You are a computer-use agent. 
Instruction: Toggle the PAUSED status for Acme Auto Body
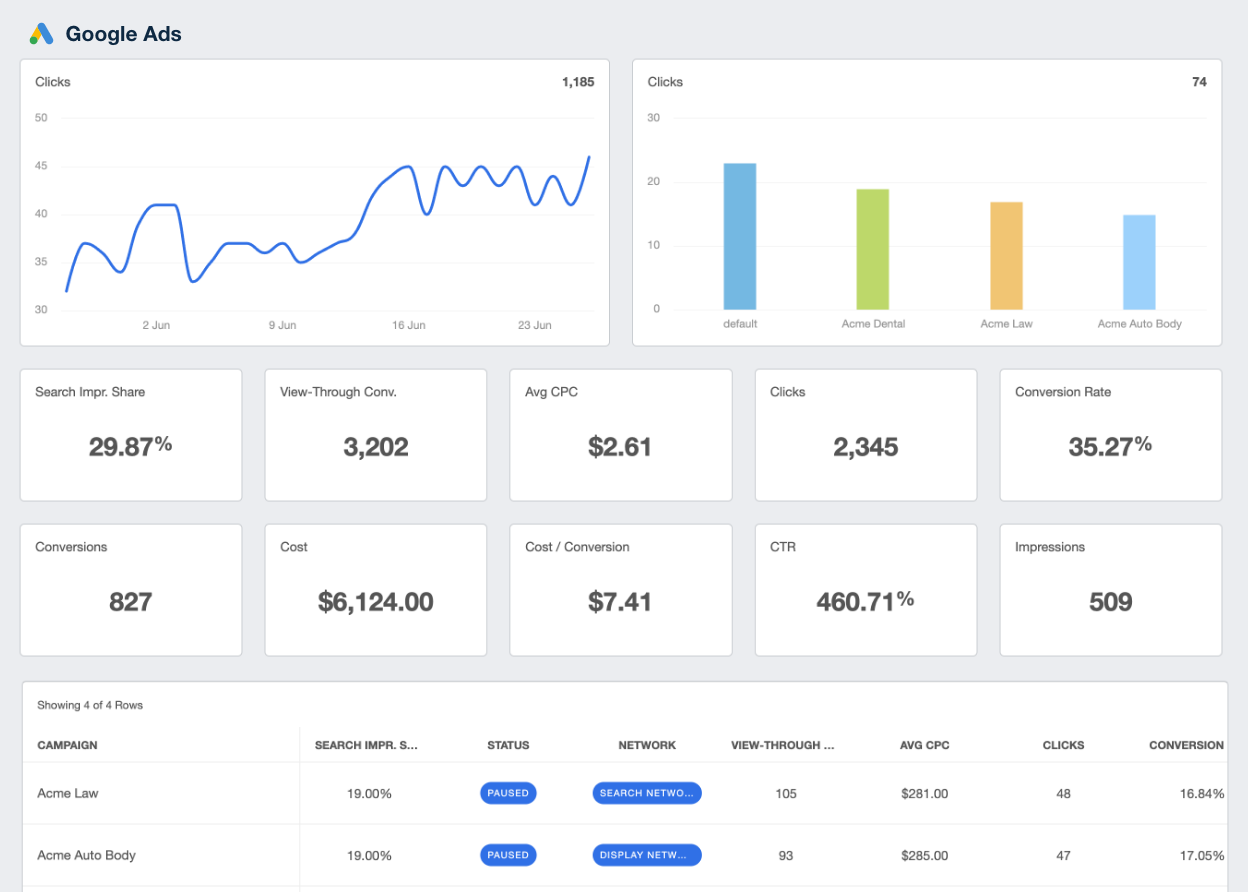pyautogui.click(x=508, y=855)
